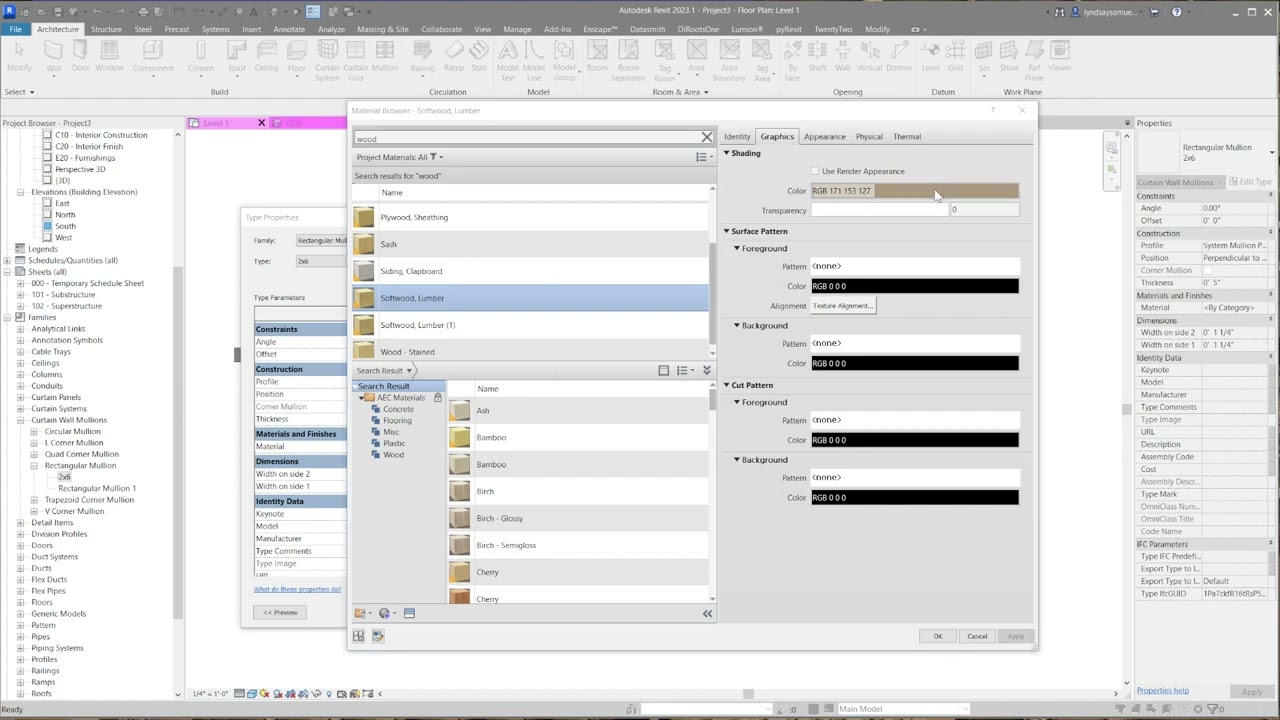Expand the Doors family node

click(x=20, y=546)
